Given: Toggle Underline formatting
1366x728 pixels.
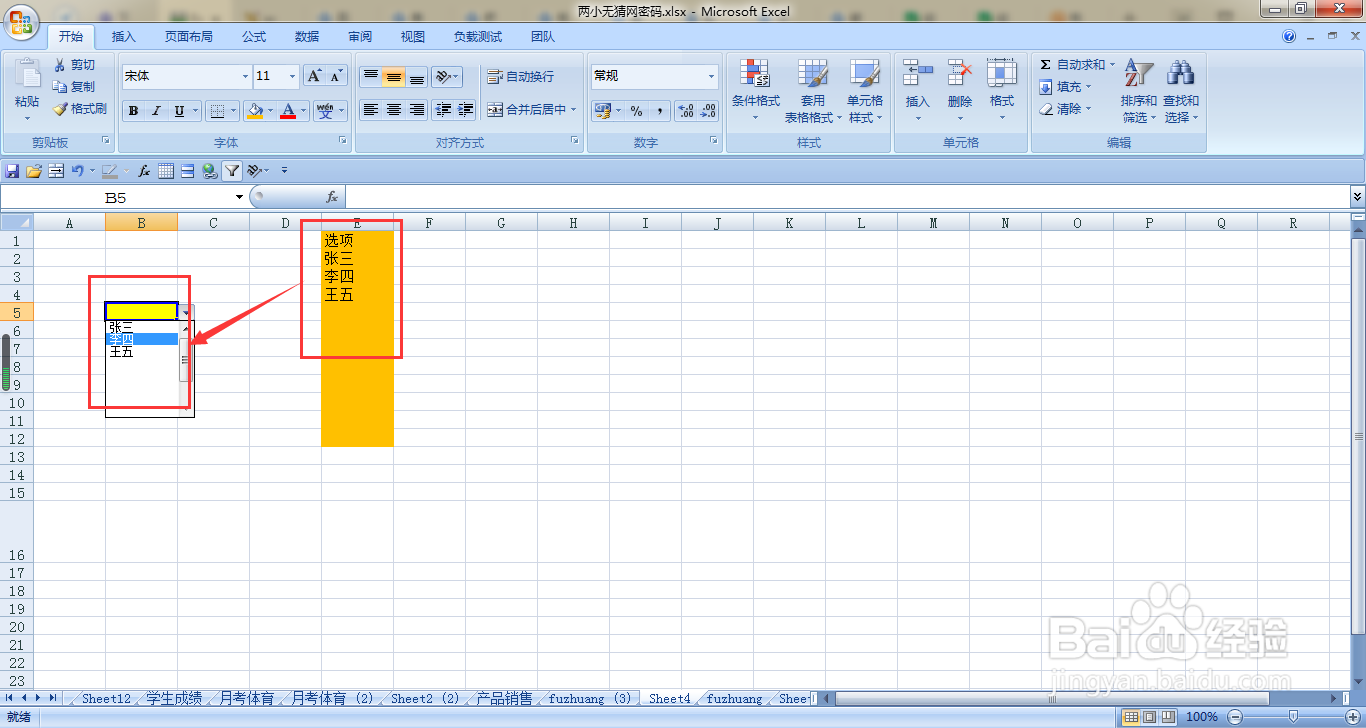Looking at the screenshot, I should click(x=180, y=111).
